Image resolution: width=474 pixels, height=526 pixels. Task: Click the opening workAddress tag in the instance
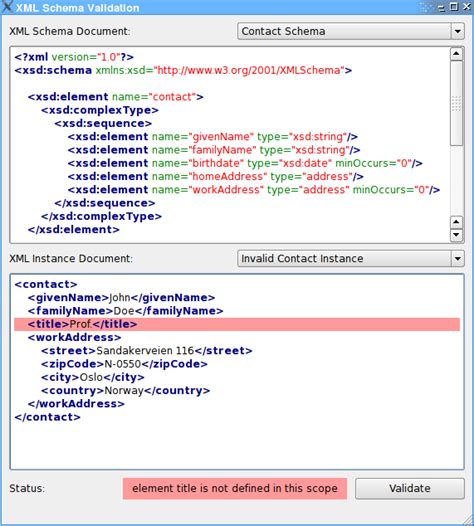(x=74, y=337)
